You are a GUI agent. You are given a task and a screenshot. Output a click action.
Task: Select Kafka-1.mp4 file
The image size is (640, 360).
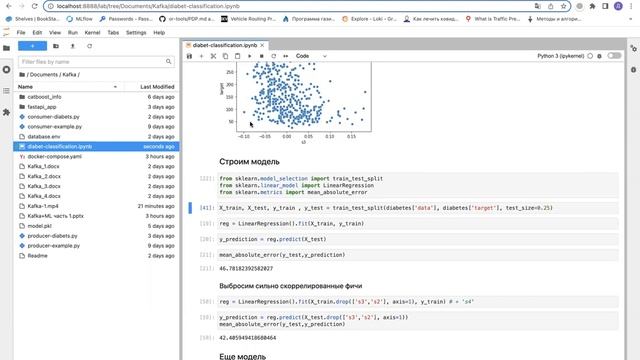point(96,206)
